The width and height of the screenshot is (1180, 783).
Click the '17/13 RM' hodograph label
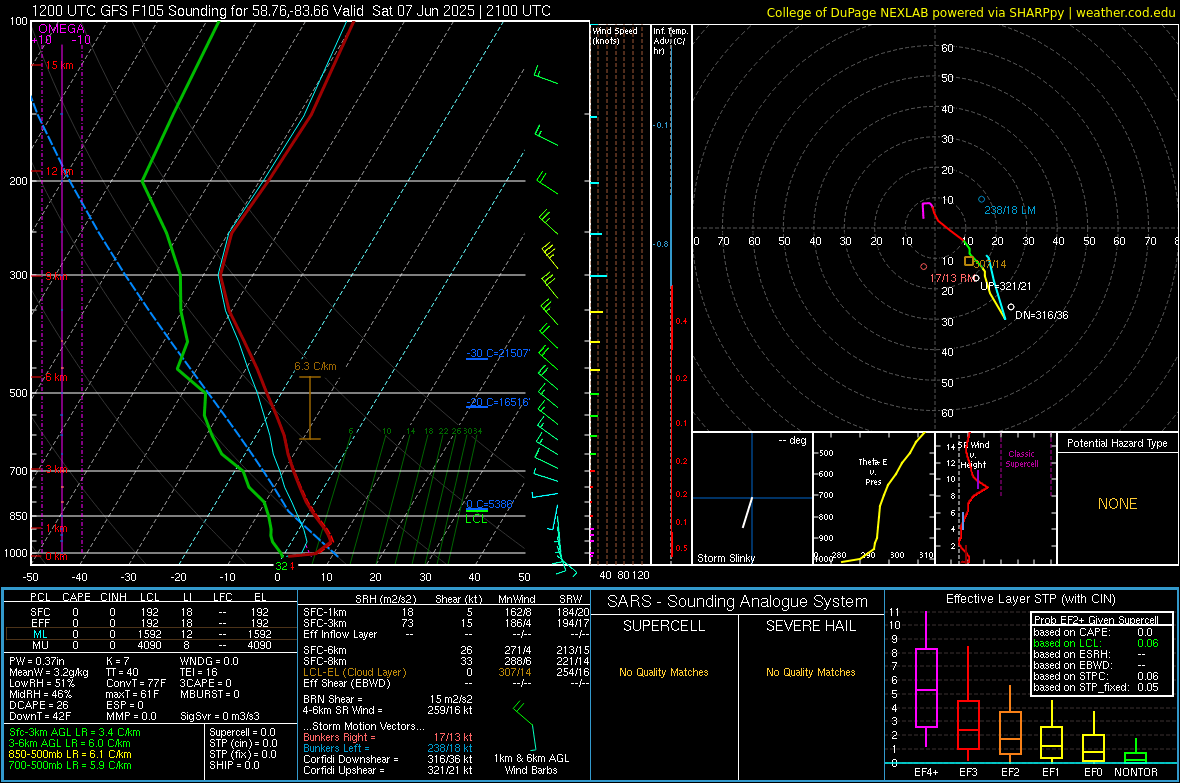tap(953, 279)
